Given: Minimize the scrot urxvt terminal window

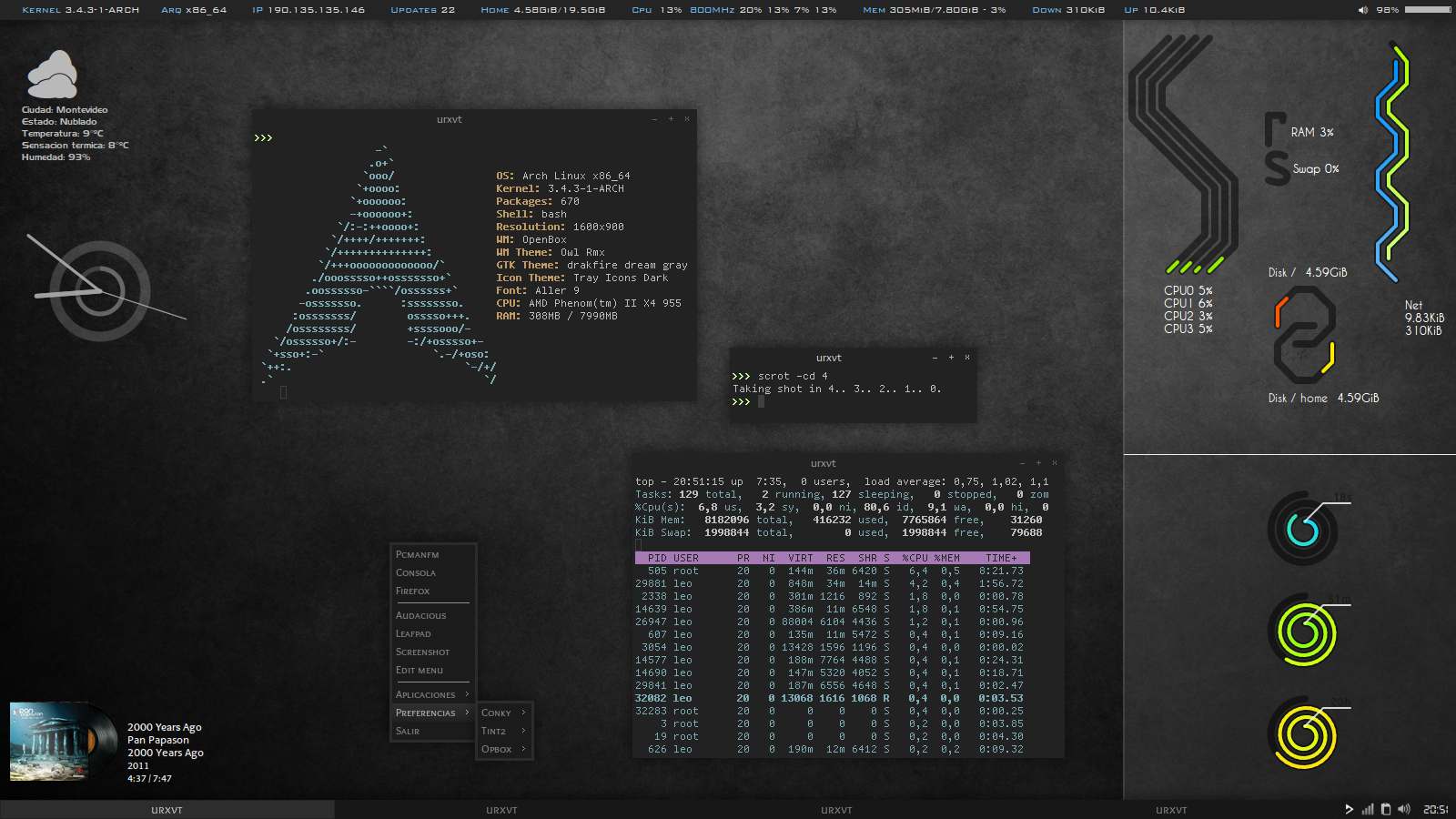Looking at the screenshot, I should (935, 358).
